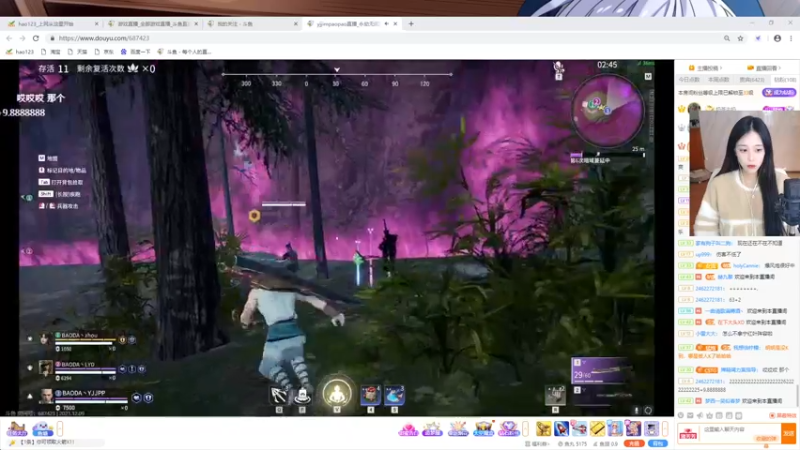Open the 斗鱼 bookmark in bookmarks bar
Screen dimensions: 800x450
(184, 52)
